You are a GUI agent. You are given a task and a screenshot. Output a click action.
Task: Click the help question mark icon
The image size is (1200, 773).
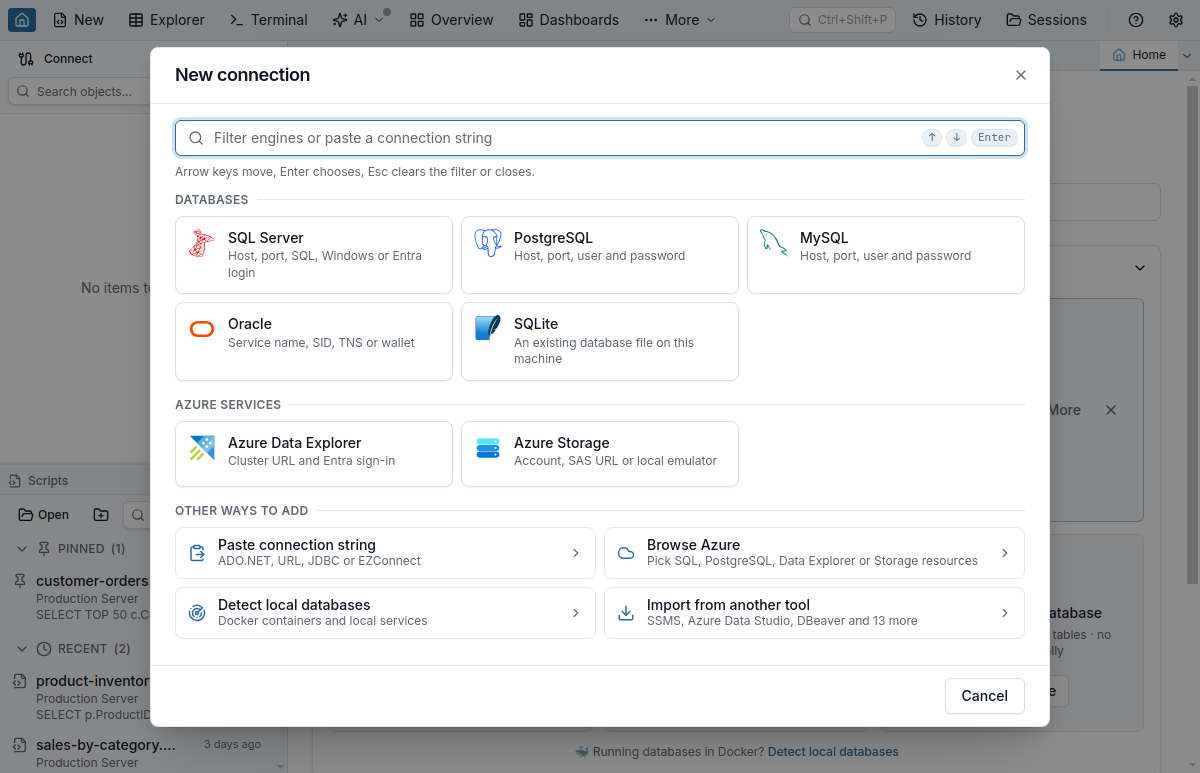click(x=1136, y=20)
